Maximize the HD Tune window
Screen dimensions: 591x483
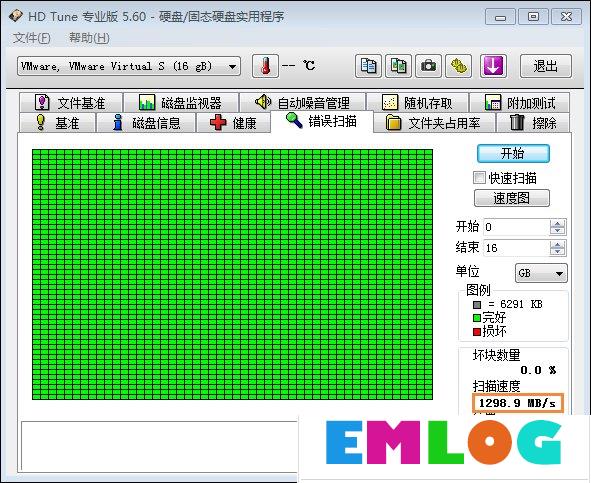[533, 17]
